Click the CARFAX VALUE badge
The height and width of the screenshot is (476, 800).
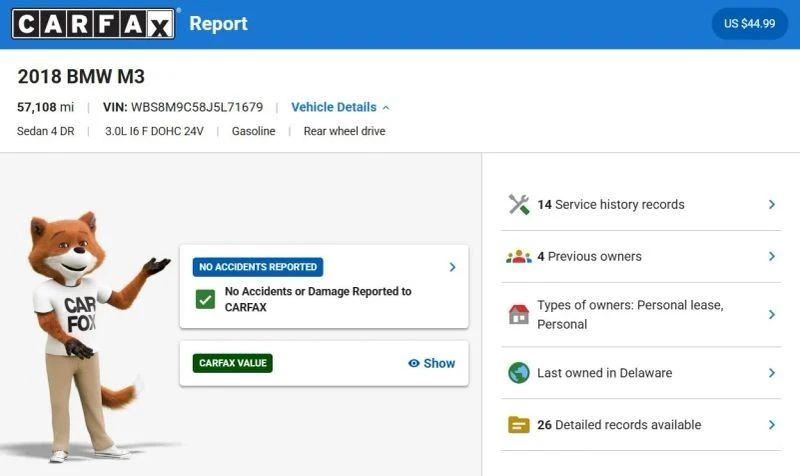[233, 363]
